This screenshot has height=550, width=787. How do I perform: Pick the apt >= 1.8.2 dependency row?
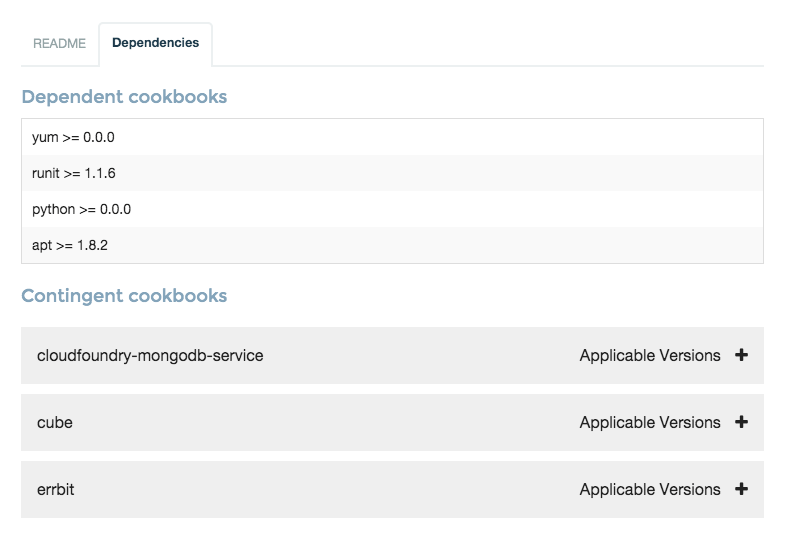70,245
